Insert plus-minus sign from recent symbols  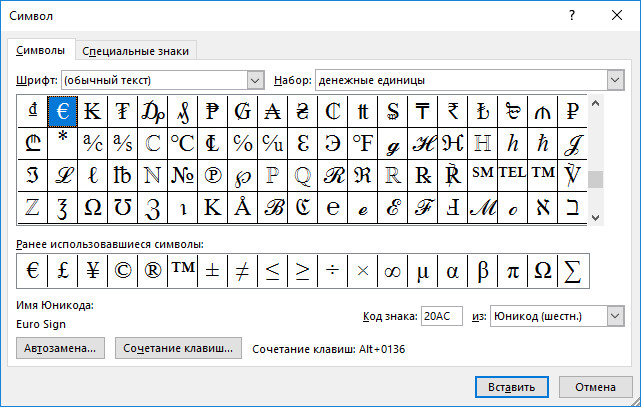(213, 271)
